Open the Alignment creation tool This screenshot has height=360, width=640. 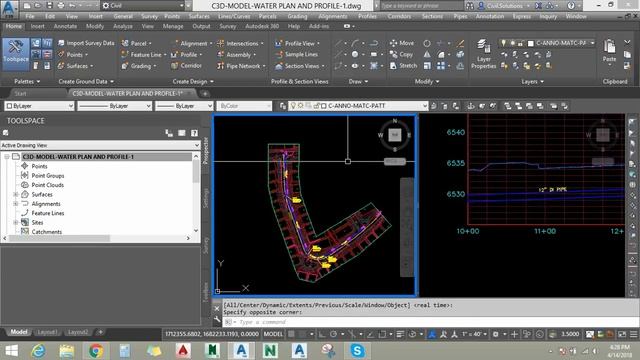pyautogui.click(x=192, y=43)
